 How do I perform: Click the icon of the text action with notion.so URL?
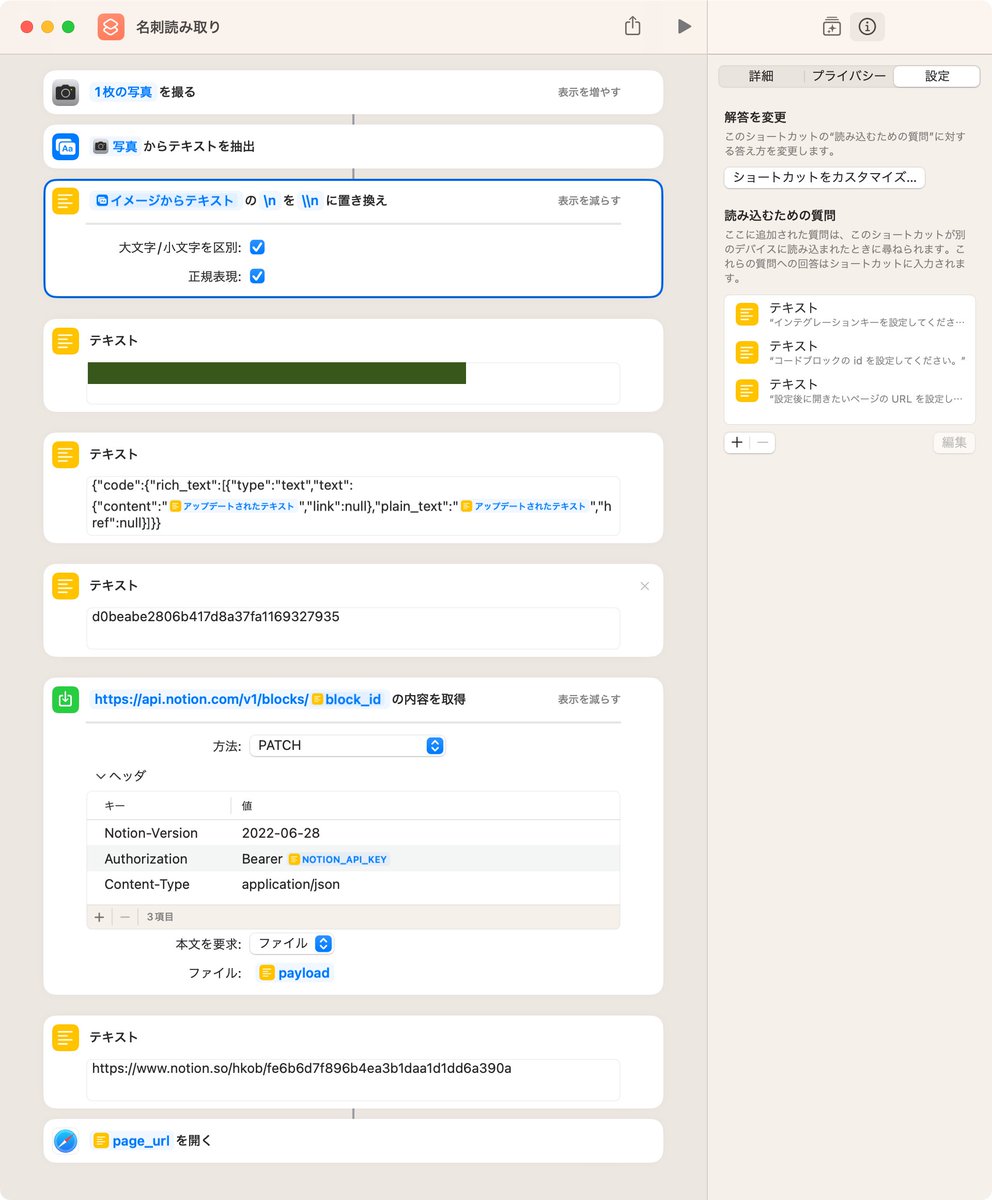(x=66, y=1038)
